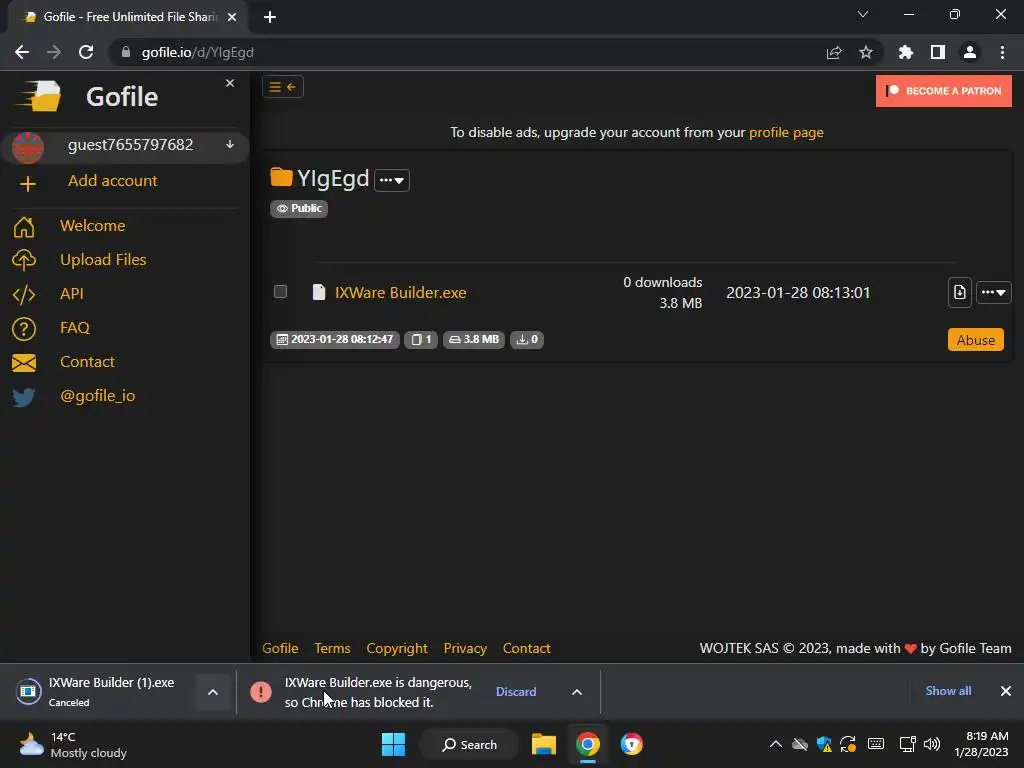
Task: Open File Explorer from taskbar
Action: tap(543, 744)
